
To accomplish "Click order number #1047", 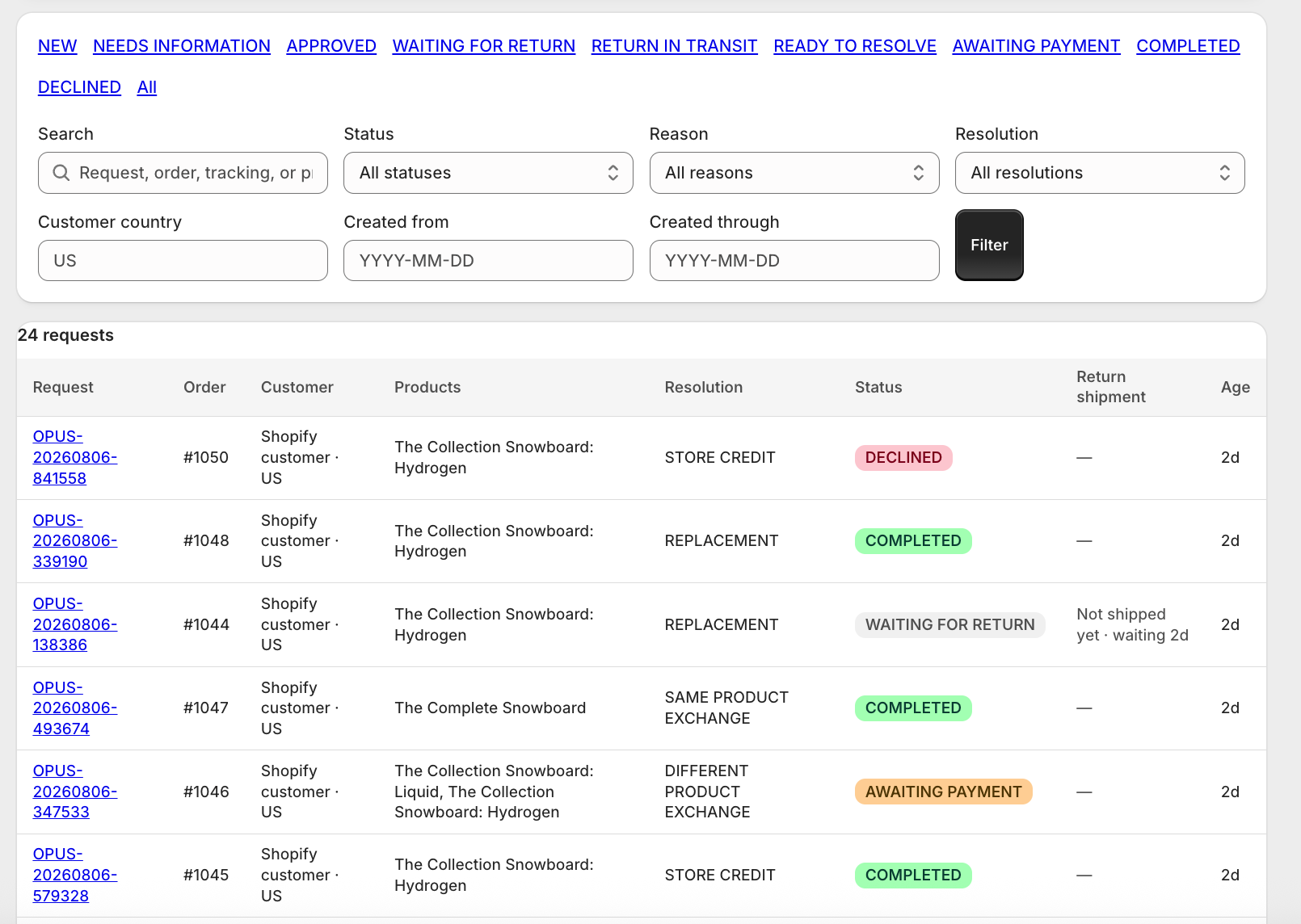I will pyautogui.click(x=206, y=708).
